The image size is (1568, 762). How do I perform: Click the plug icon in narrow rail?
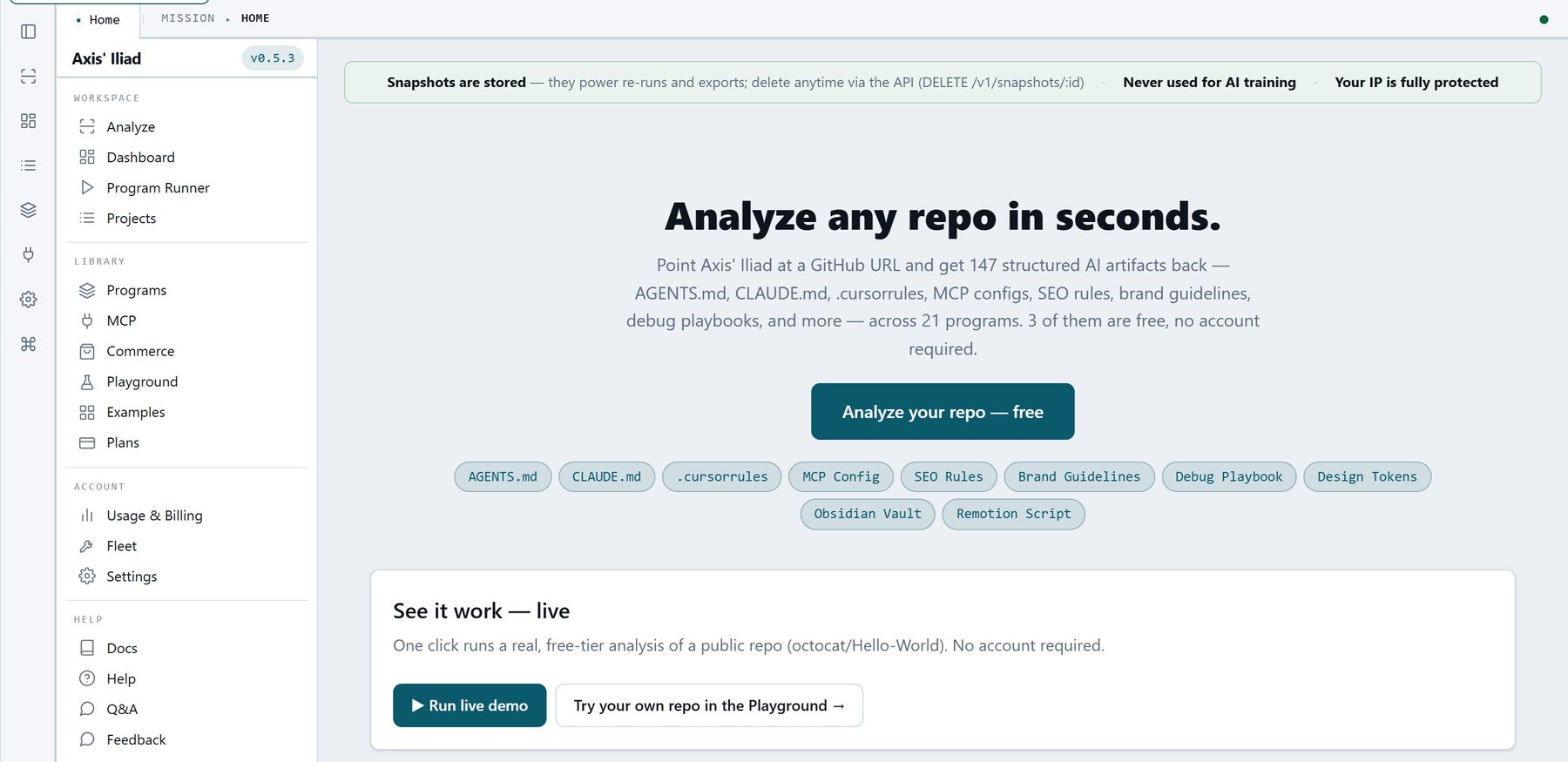click(28, 254)
